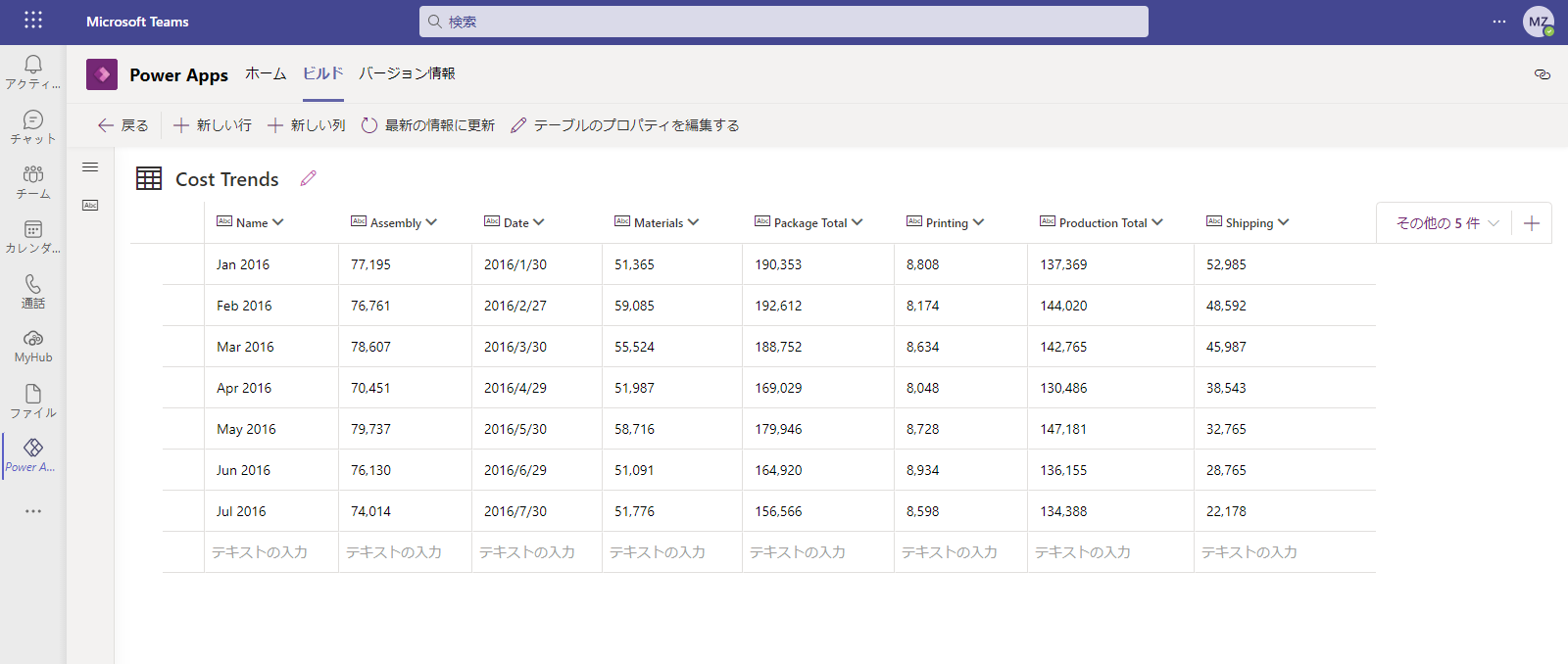The image size is (1568, 664).
Task: Click the 最新の情報に更新 refresh button
Action: pyautogui.click(x=427, y=125)
